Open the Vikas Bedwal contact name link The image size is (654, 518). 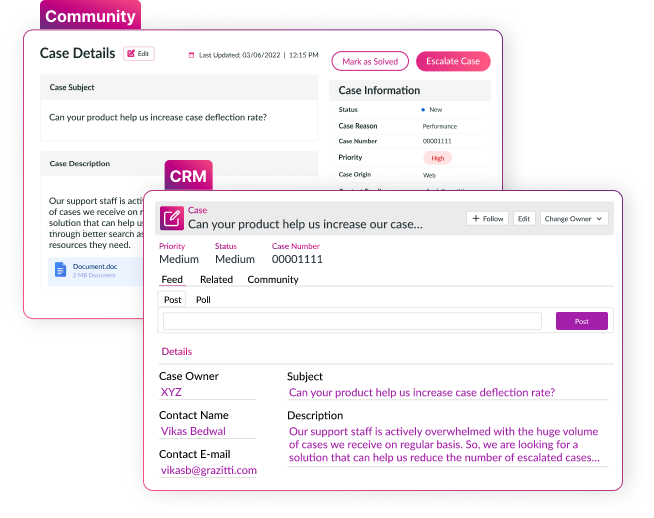193,432
